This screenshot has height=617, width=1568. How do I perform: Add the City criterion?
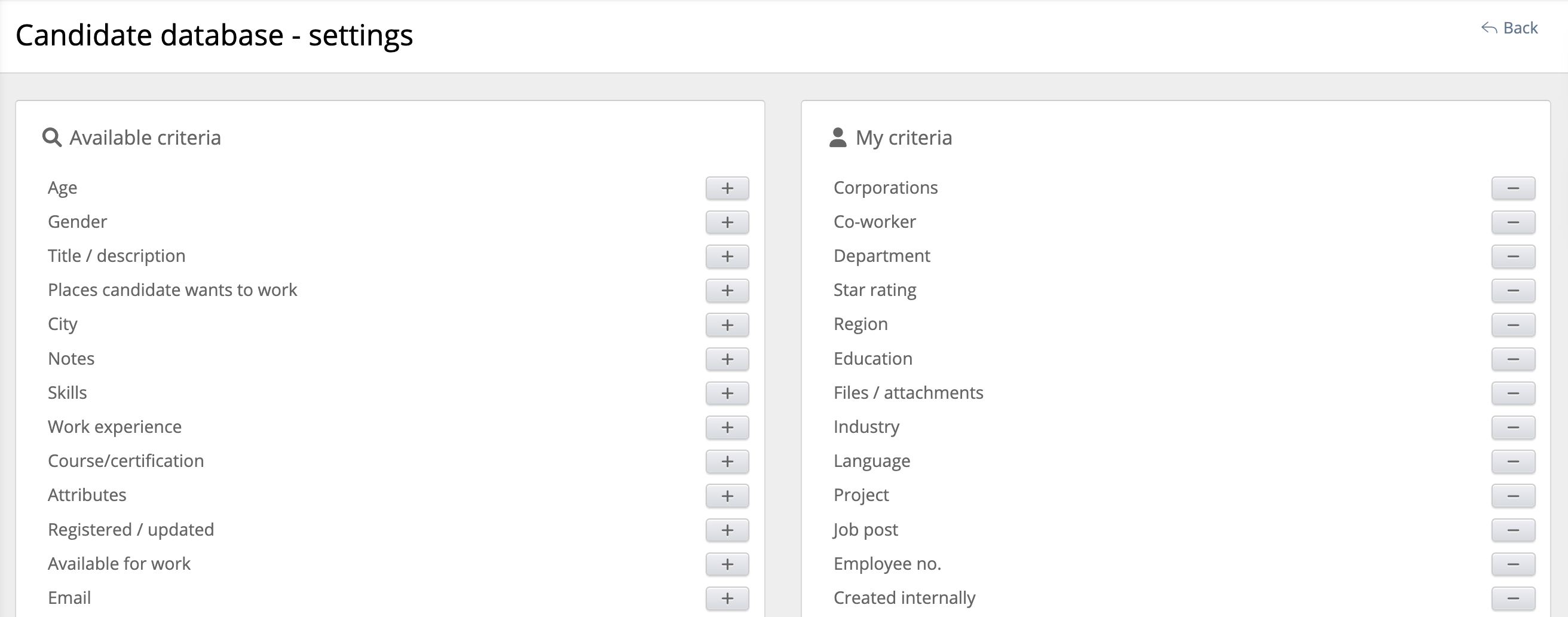point(727,325)
